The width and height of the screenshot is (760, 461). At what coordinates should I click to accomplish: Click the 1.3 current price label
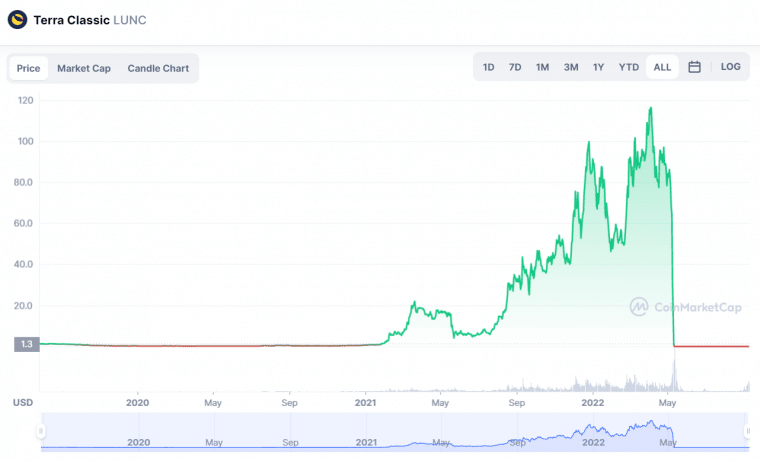[x=27, y=344]
